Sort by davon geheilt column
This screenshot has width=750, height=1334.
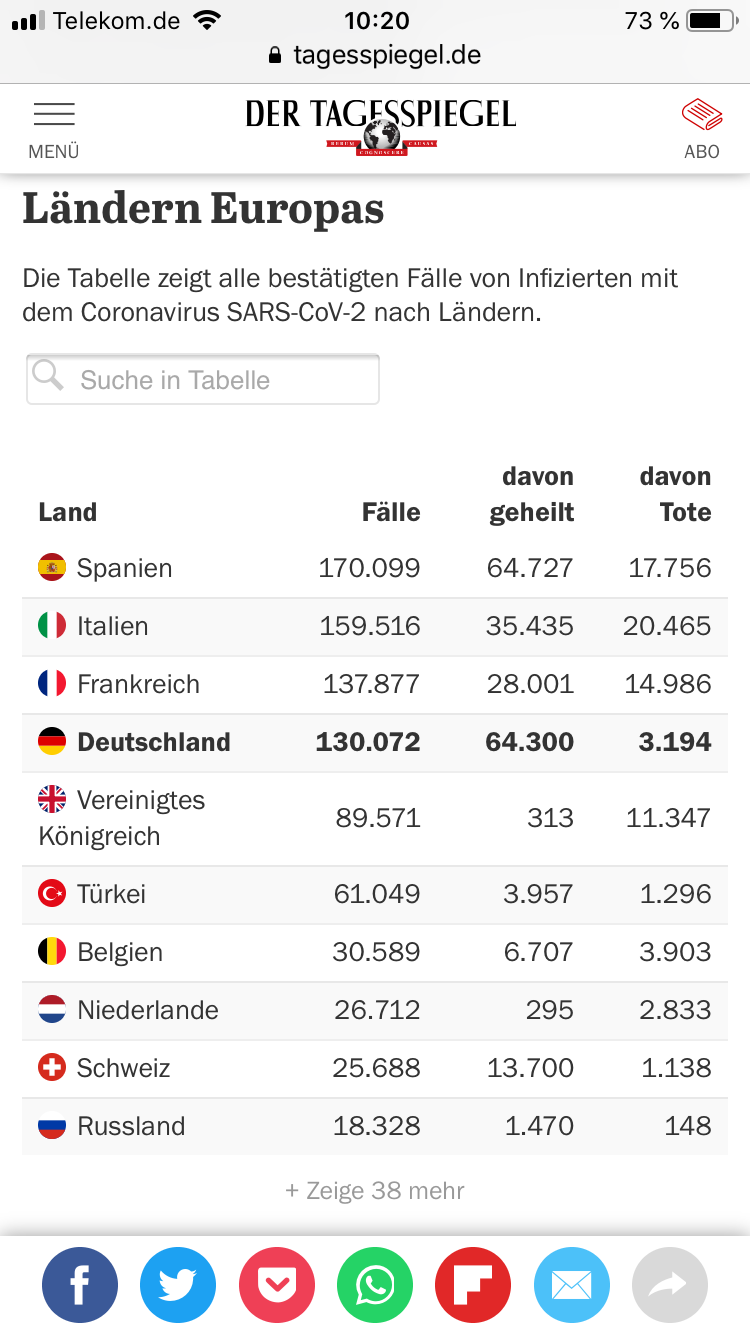click(x=531, y=495)
